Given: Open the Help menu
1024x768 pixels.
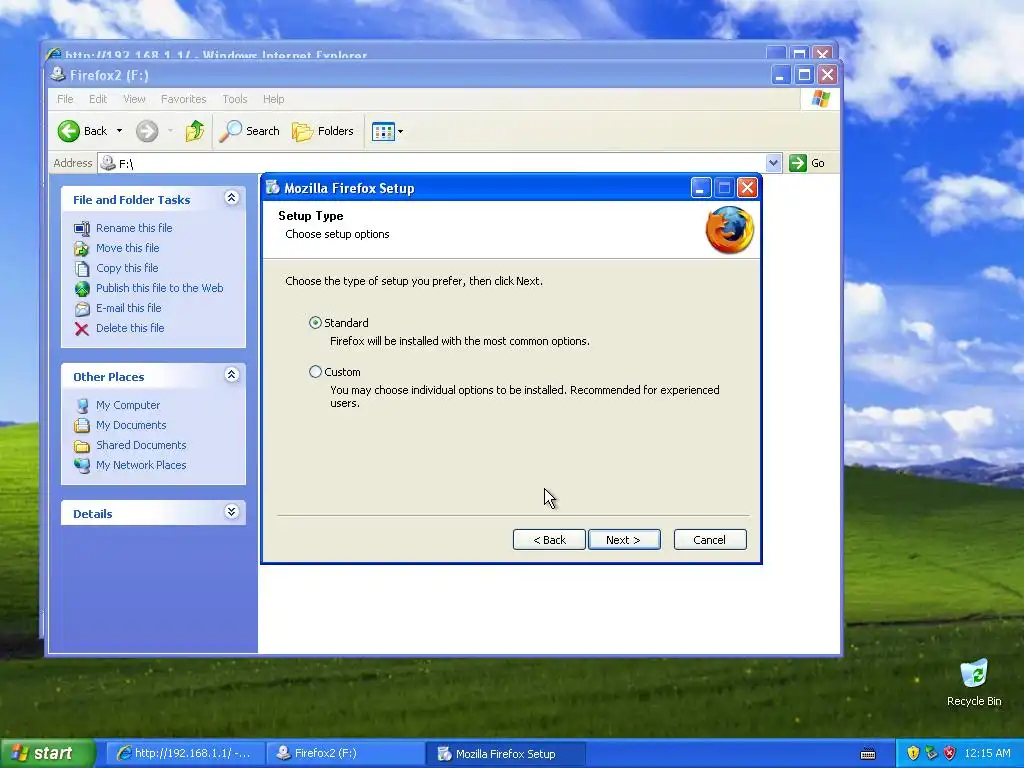Looking at the screenshot, I should coord(274,99).
